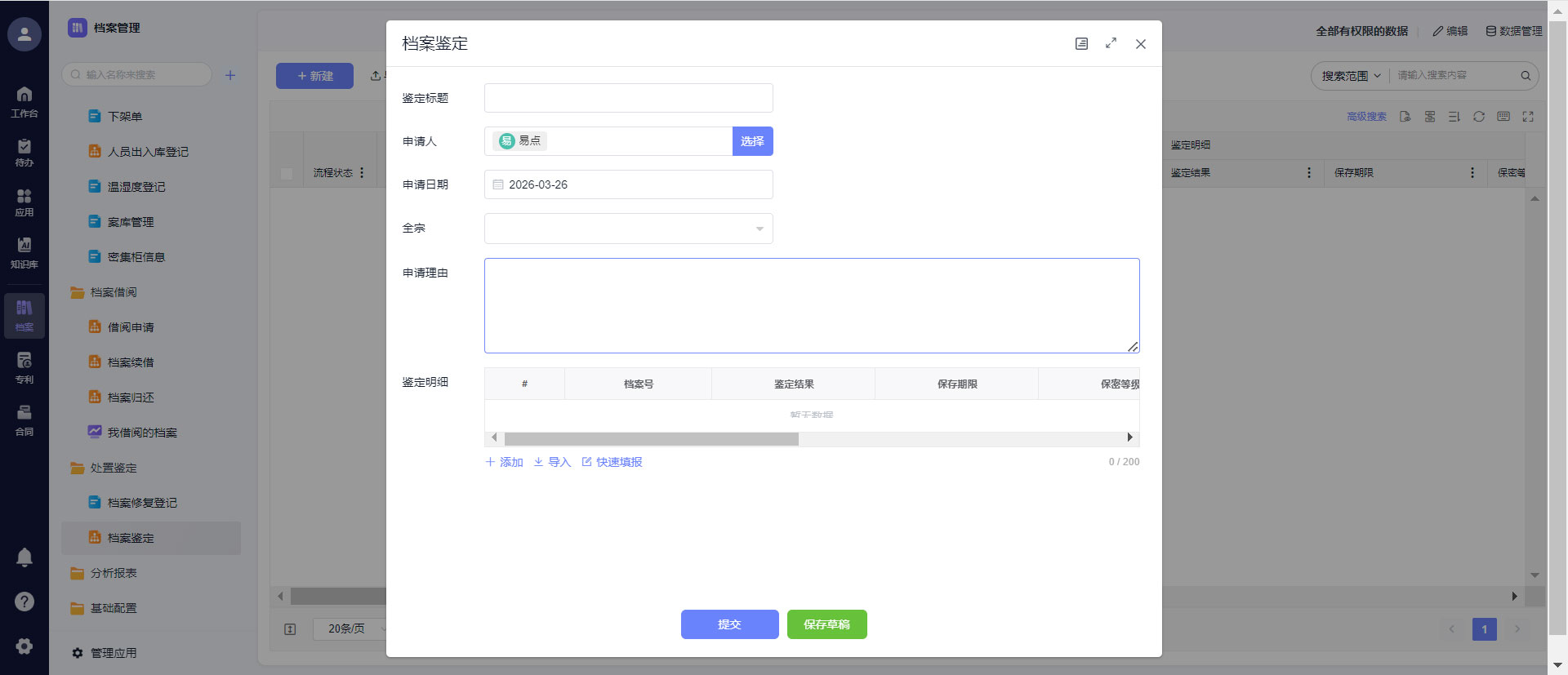Expand the 全宗 dropdown
The image size is (1568, 675).
point(628,229)
